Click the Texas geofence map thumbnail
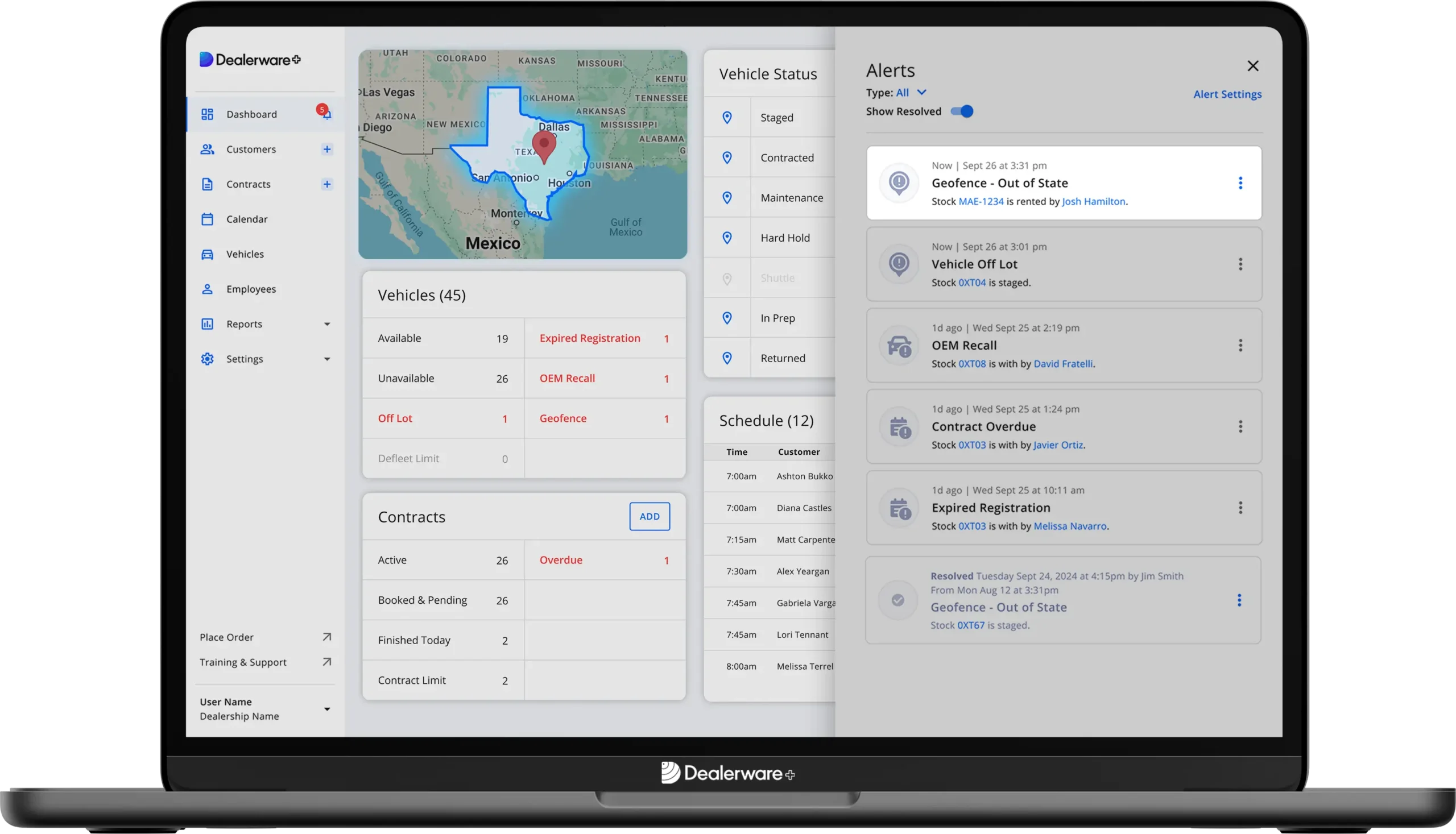This screenshot has width=1456, height=834. [x=523, y=155]
